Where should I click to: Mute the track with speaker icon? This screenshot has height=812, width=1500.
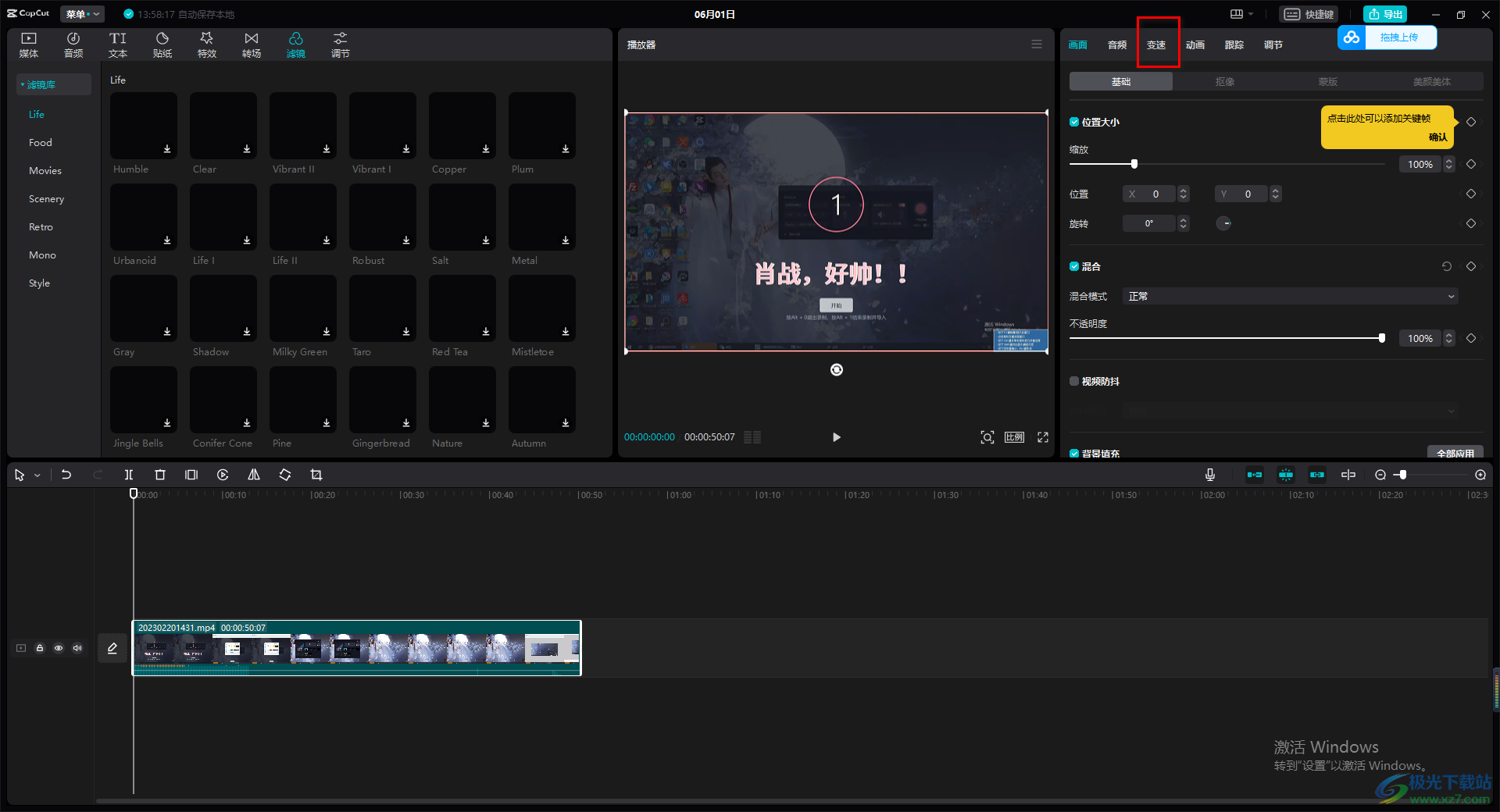[x=77, y=648]
